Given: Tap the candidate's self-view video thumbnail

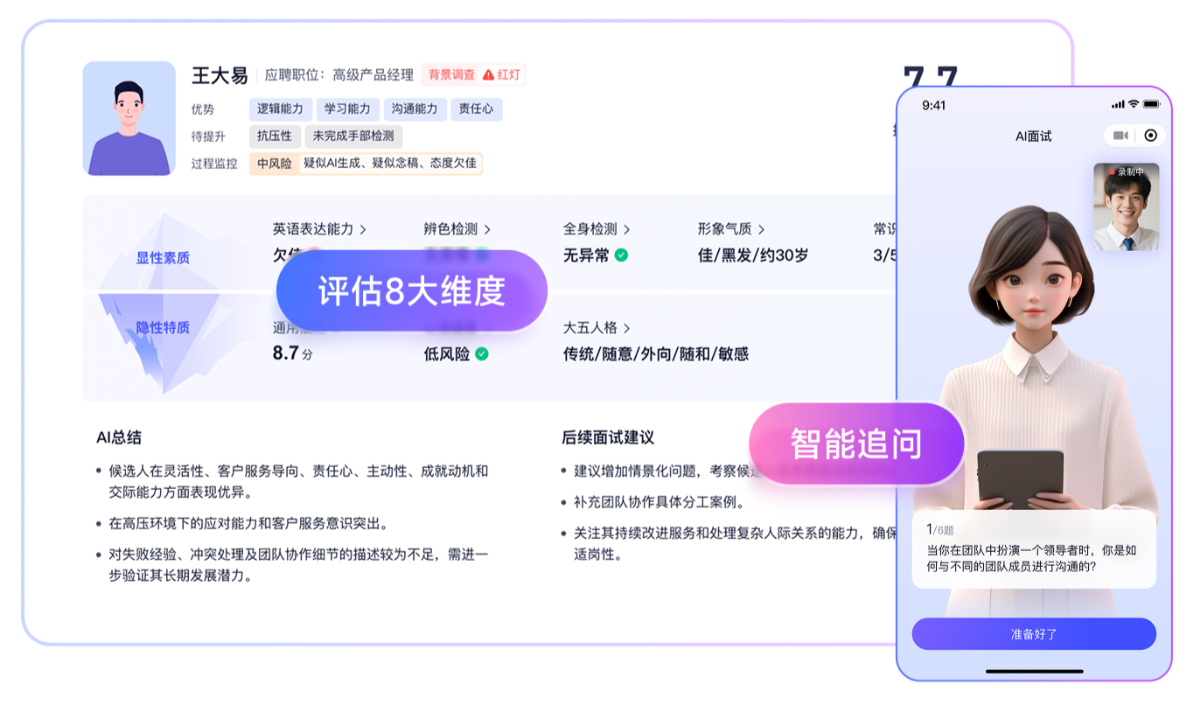Looking at the screenshot, I should click(1126, 214).
